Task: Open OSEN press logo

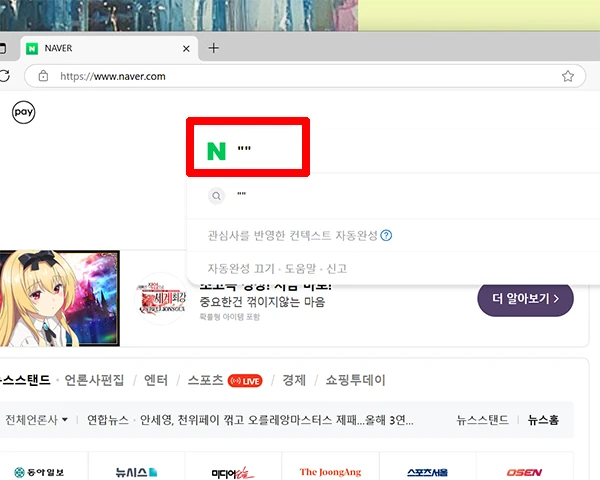Action: pos(524,472)
